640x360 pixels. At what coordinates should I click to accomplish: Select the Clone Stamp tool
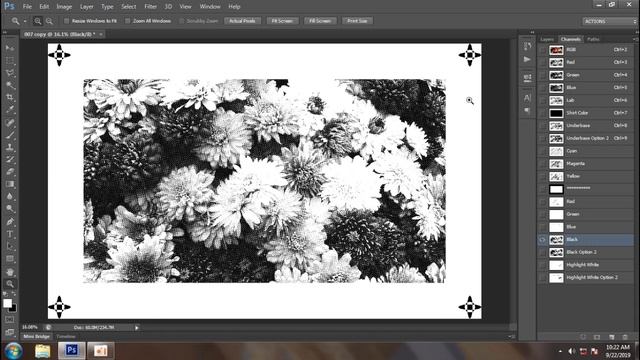click(x=10, y=147)
